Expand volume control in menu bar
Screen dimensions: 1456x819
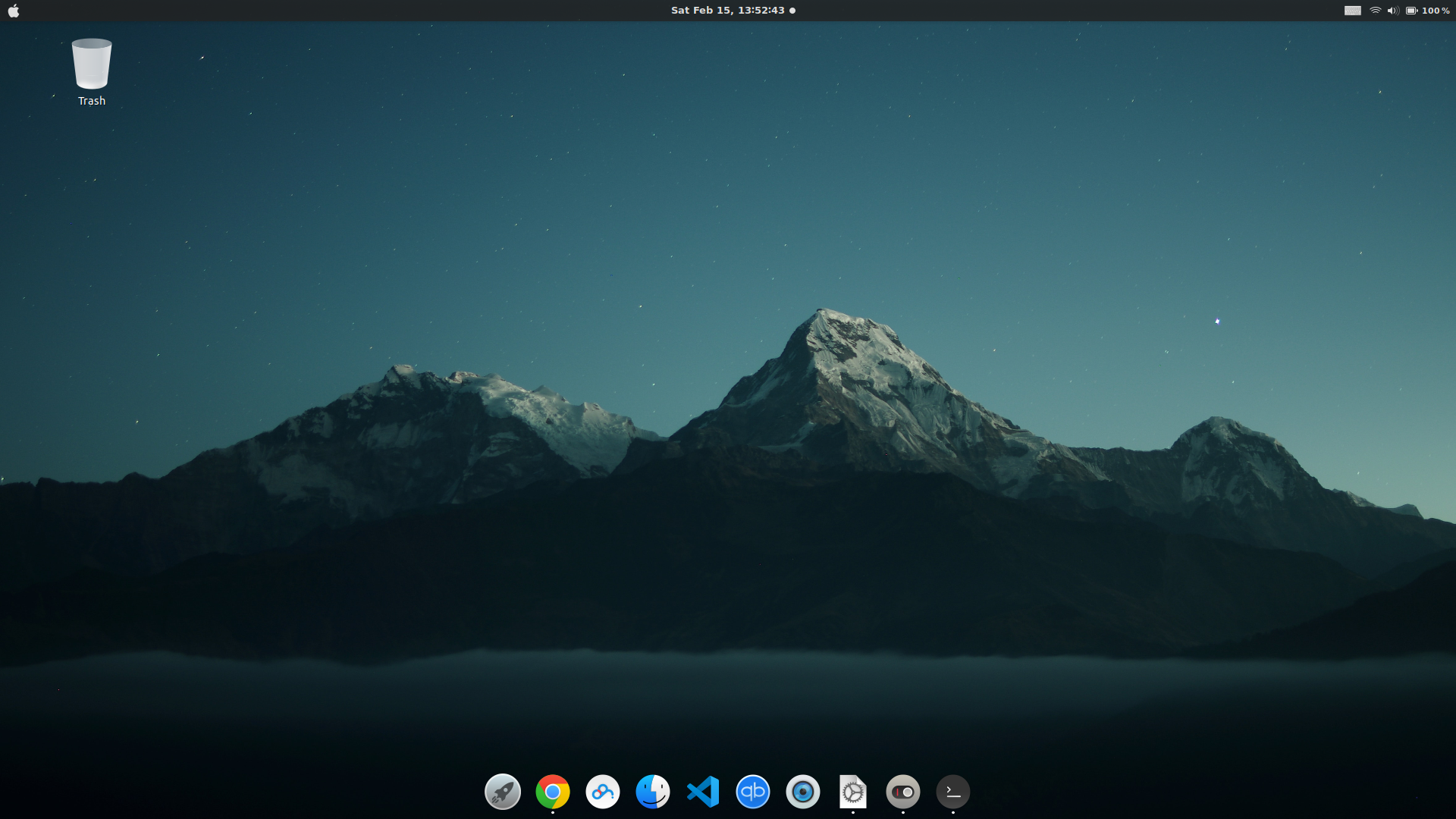pyautogui.click(x=1391, y=10)
